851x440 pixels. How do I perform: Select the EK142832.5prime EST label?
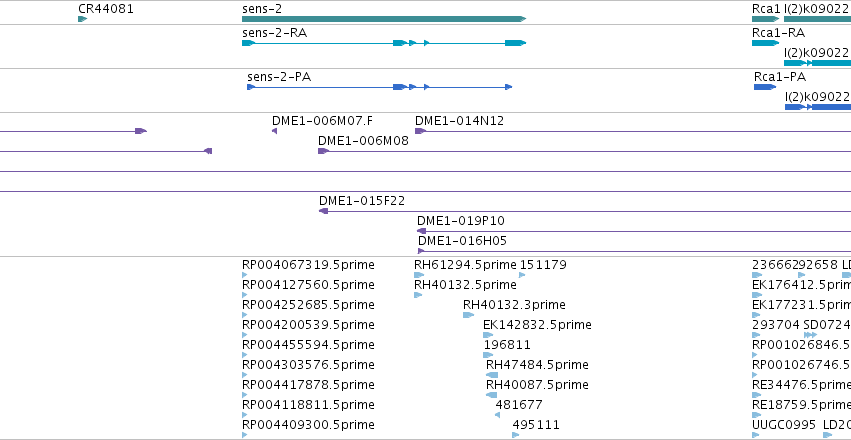click(537, 324)
